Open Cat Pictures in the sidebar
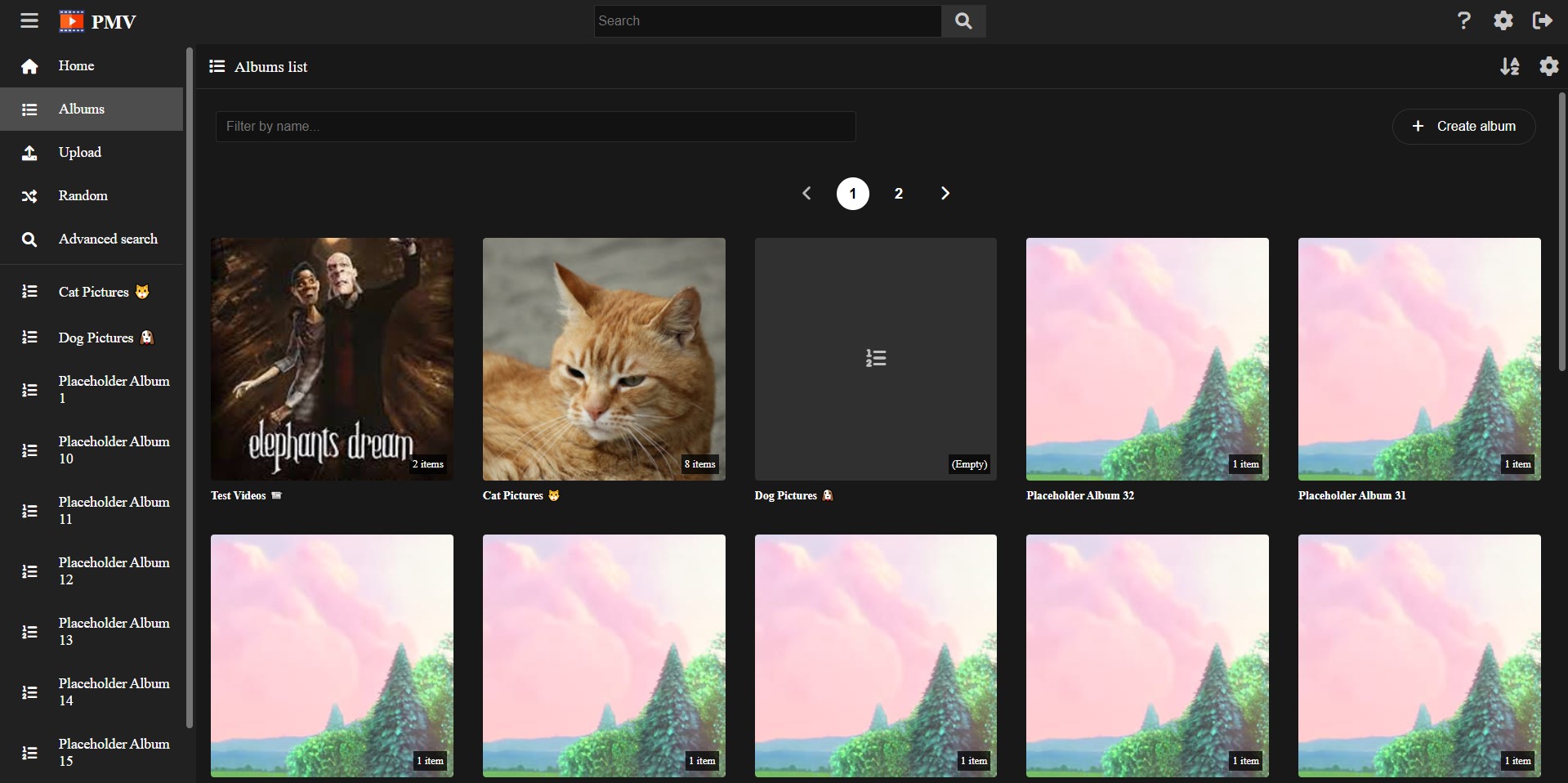Screen dimensions: 1568x783 point(92,292)
